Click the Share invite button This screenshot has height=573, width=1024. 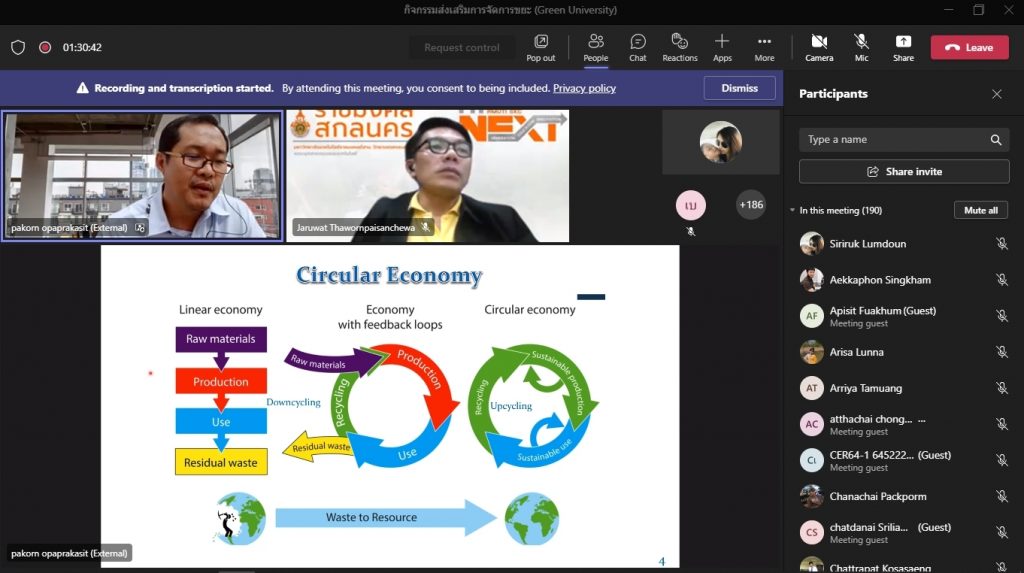click(x=904, y=172)
